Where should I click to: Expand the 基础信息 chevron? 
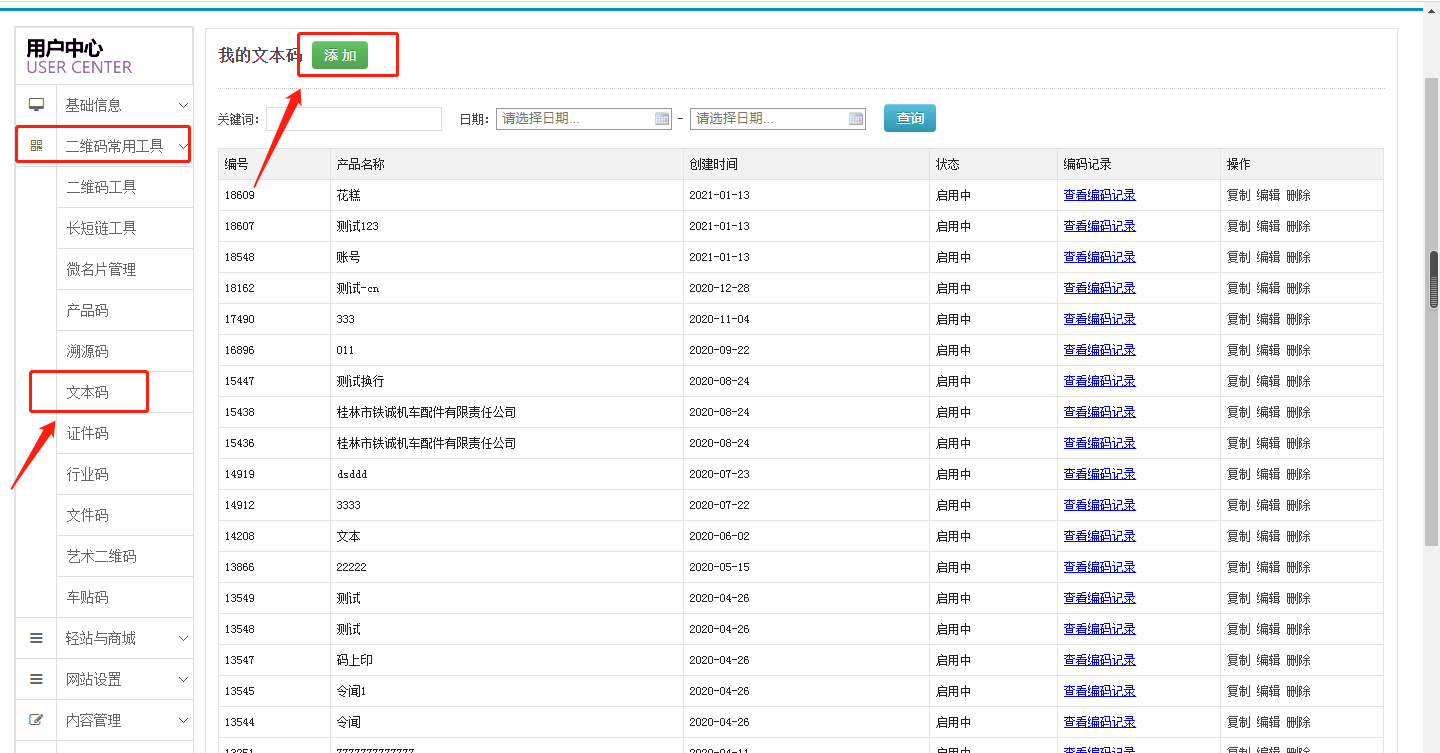click(183, 105)
